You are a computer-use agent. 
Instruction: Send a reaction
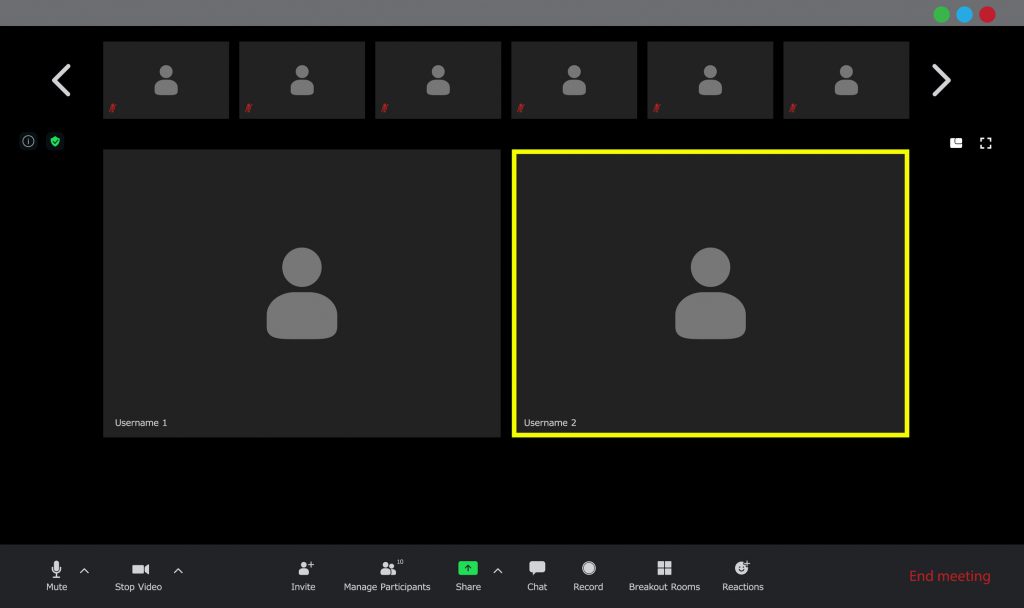[742, 575]
